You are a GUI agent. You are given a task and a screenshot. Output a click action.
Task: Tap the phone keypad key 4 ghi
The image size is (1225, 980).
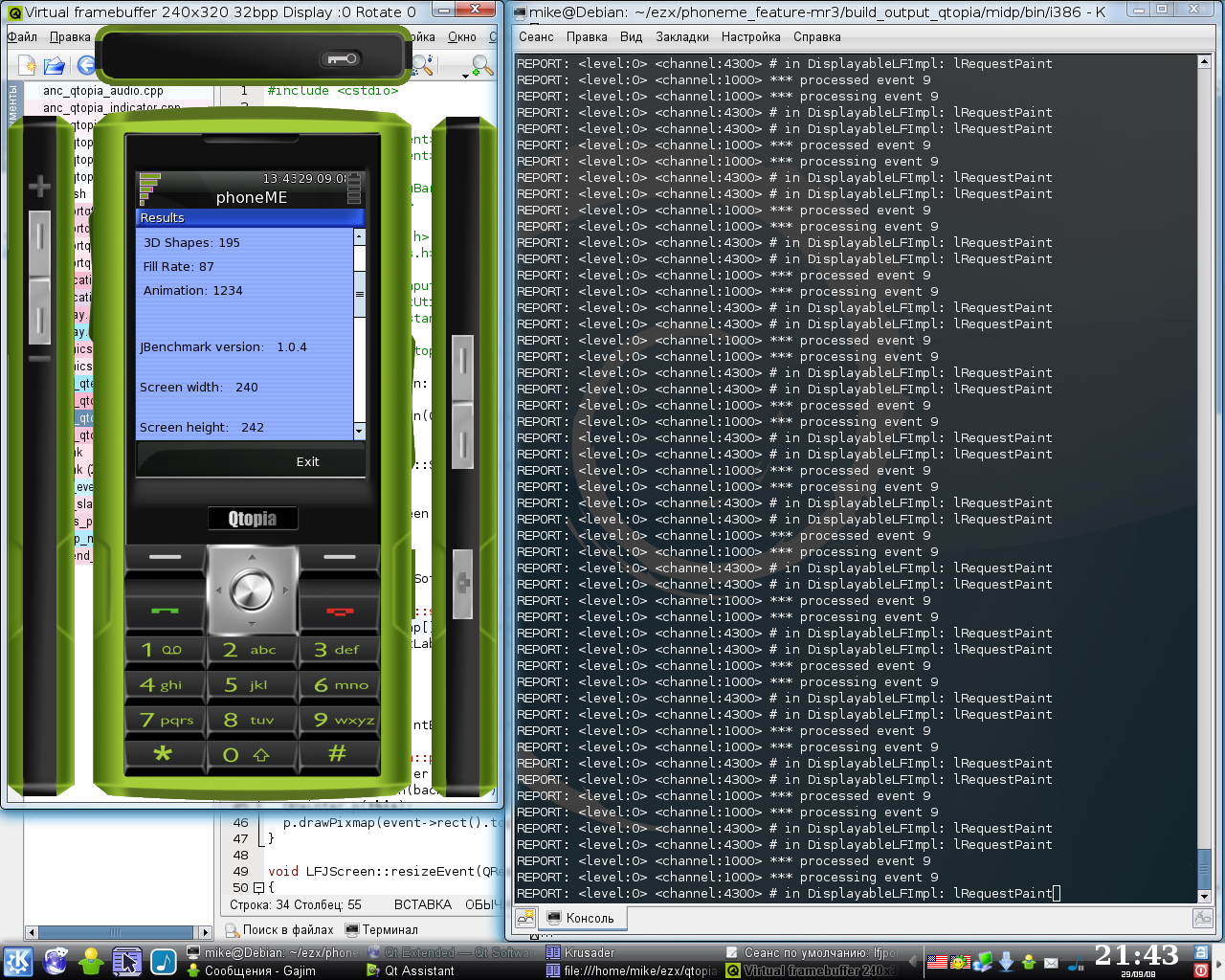tap(165, 685)
